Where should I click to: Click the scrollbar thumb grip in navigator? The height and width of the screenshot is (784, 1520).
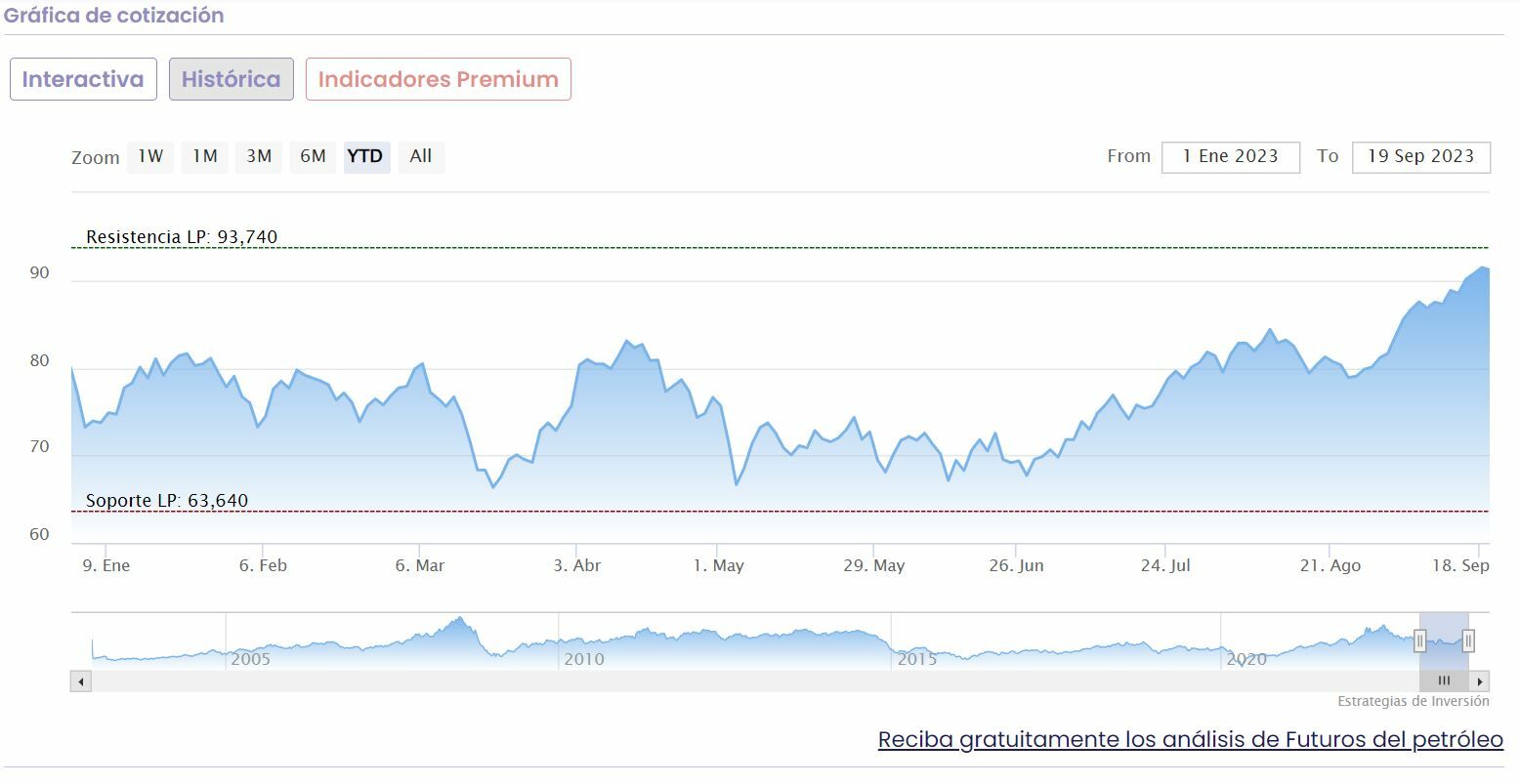[x=1444, y=681]
